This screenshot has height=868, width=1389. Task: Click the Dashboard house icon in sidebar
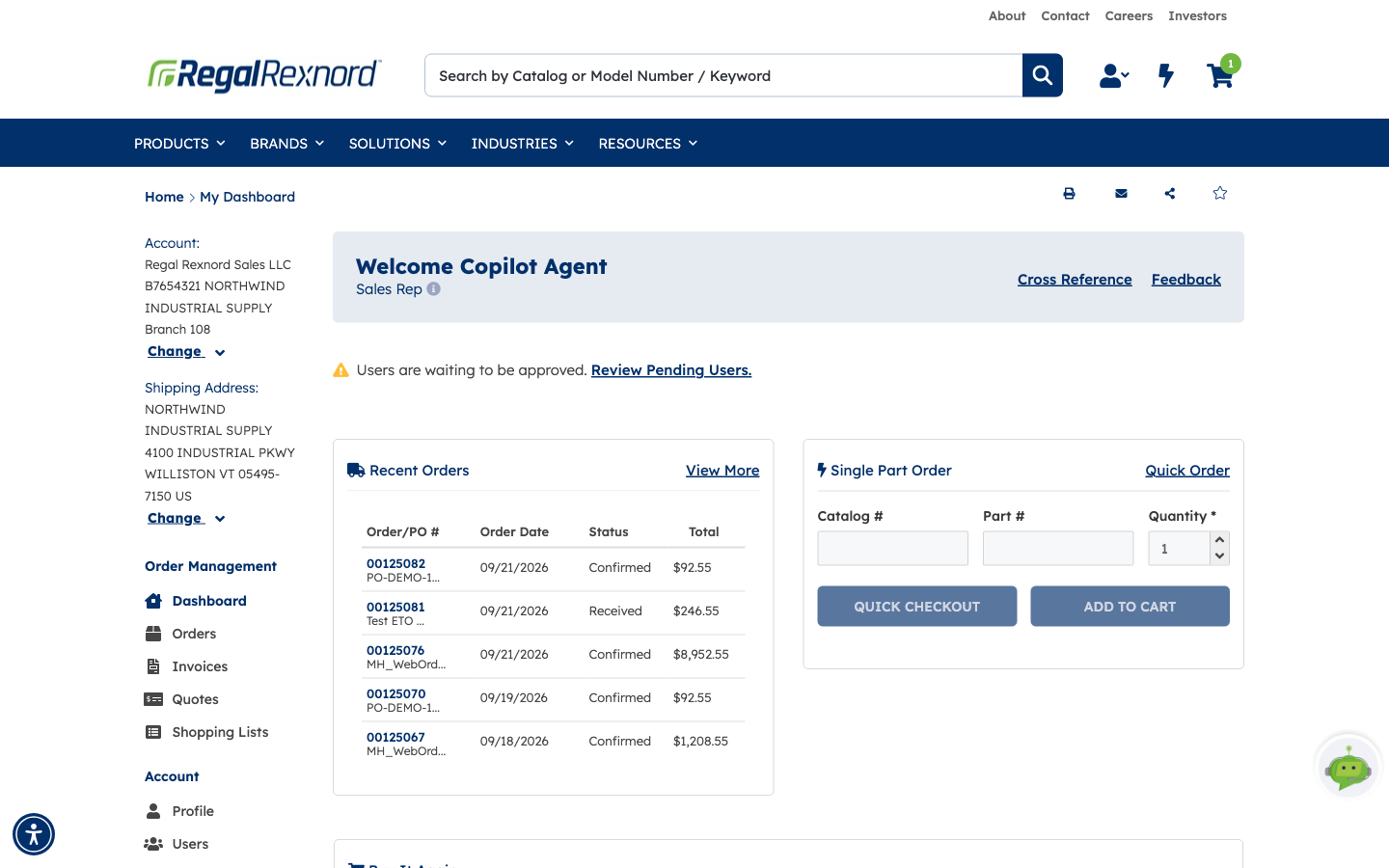coord(153,601)
